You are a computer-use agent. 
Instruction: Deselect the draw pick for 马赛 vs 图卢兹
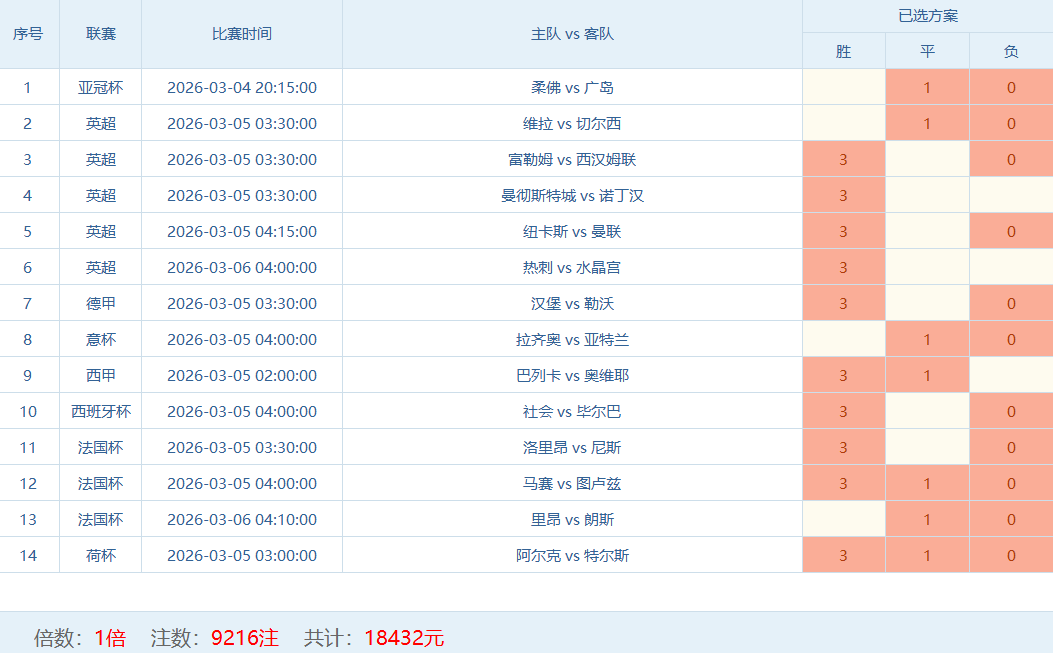(x=927, y=483)
